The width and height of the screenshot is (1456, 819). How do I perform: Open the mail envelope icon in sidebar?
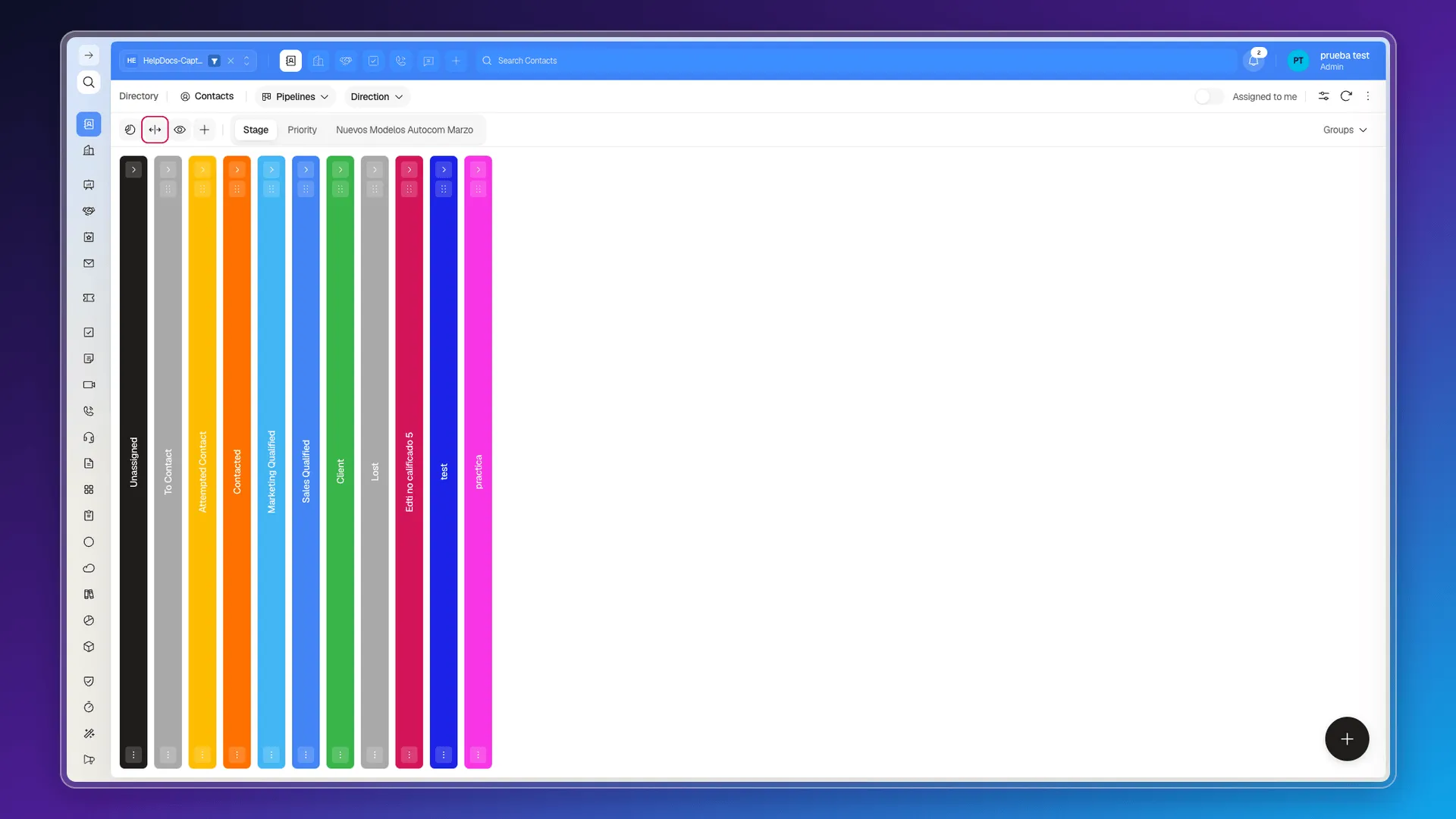[89, 263]
